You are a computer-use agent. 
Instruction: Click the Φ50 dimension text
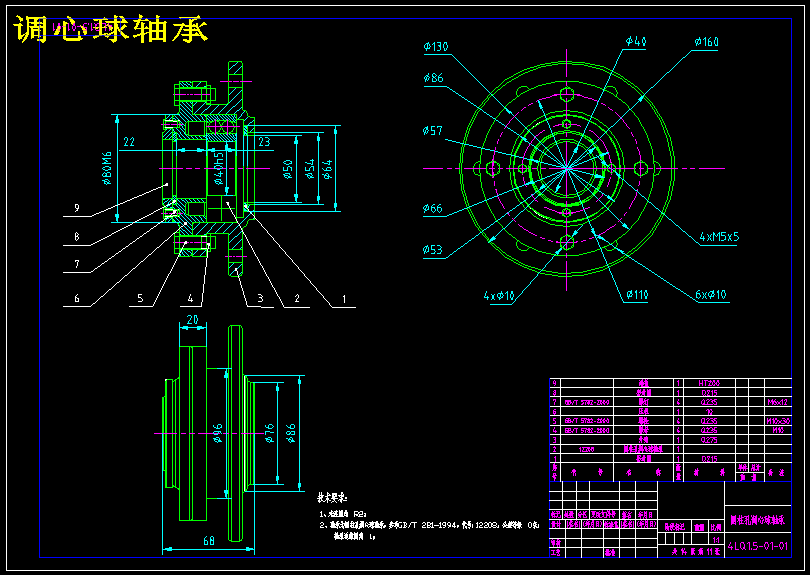click(x=288, y=169)
